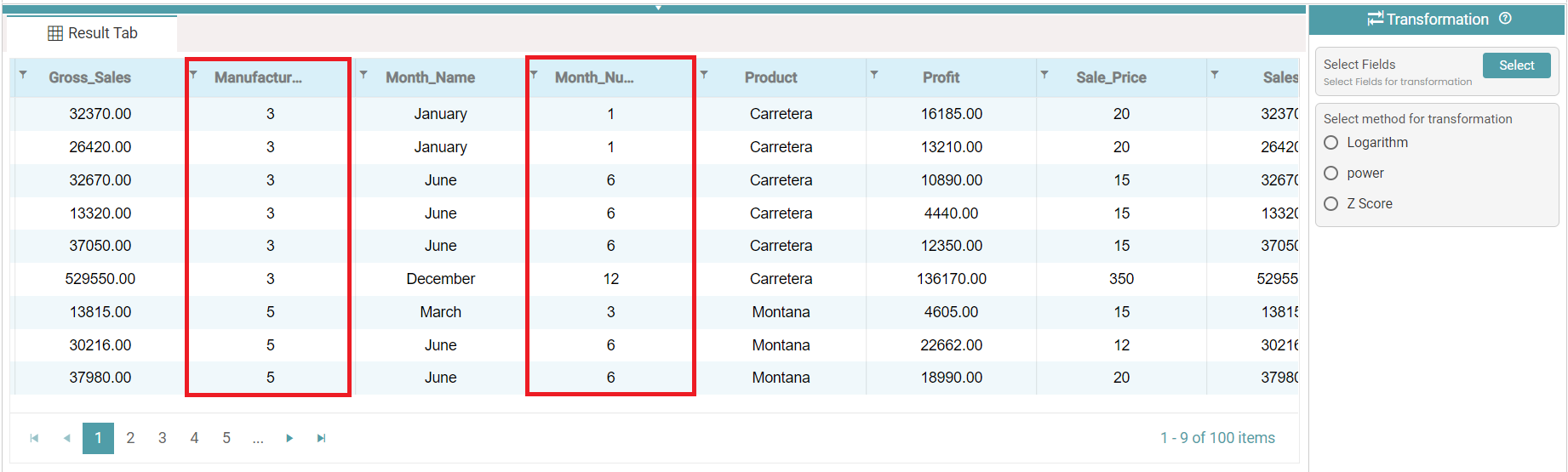The height and width of the screenshot is (472, 1568).
Task: Click the Month_Name column filter icon
Action: coord(363,75)
